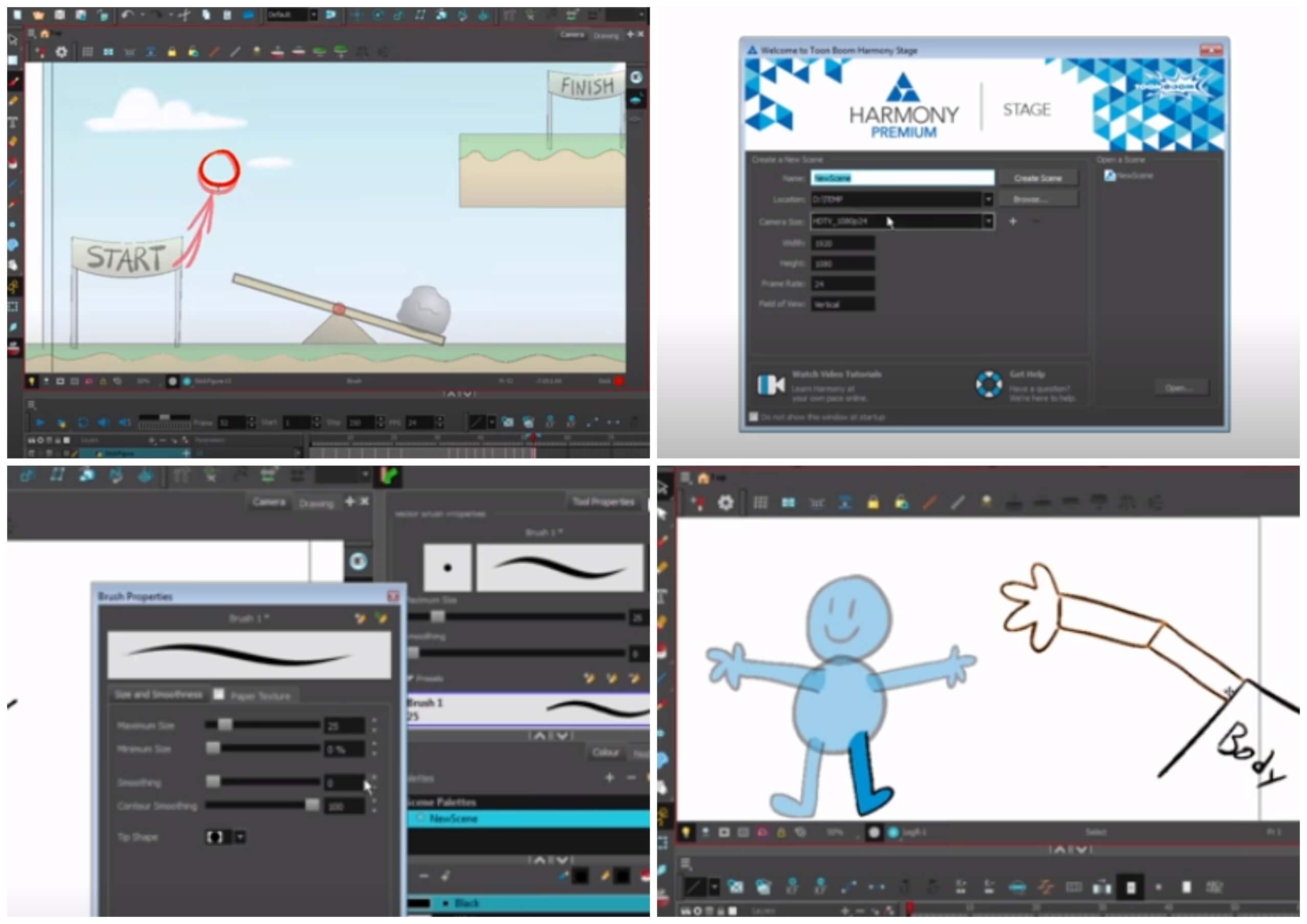Switch to the Drawing tab beside the Brush Properties dialog
This screenshot has height=924, width=1307.
(316, 503)
